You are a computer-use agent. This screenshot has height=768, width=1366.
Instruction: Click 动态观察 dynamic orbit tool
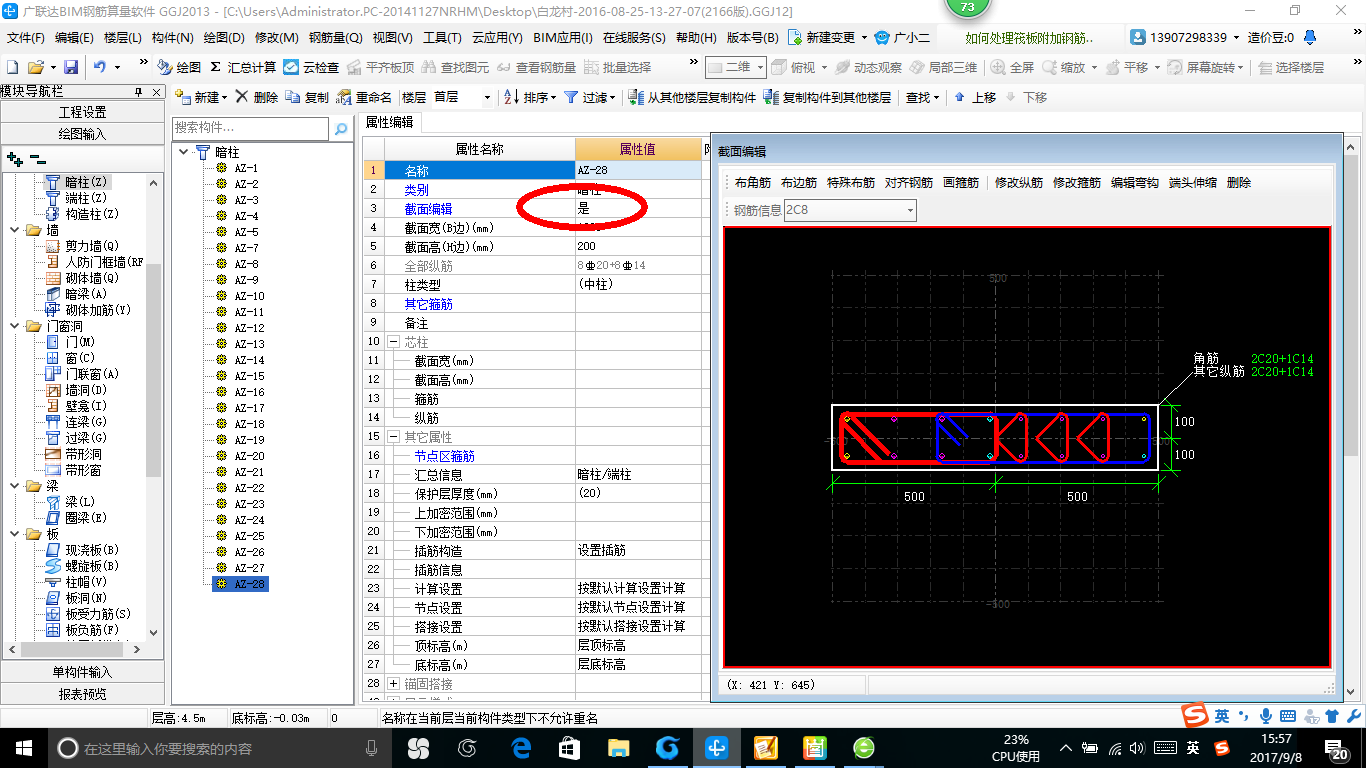point(868,67)
